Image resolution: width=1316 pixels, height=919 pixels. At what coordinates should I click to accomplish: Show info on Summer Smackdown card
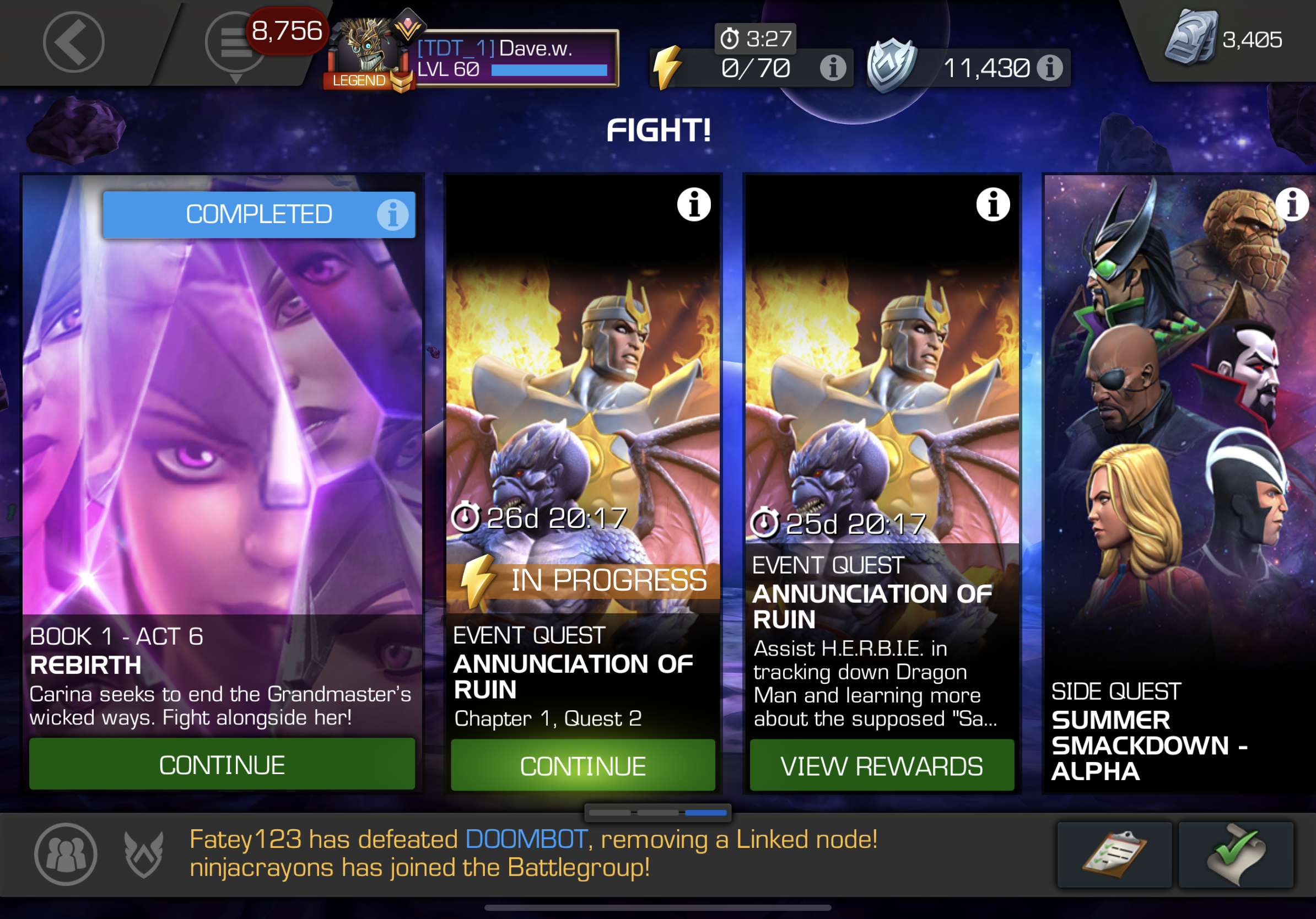click(1292, 204)
